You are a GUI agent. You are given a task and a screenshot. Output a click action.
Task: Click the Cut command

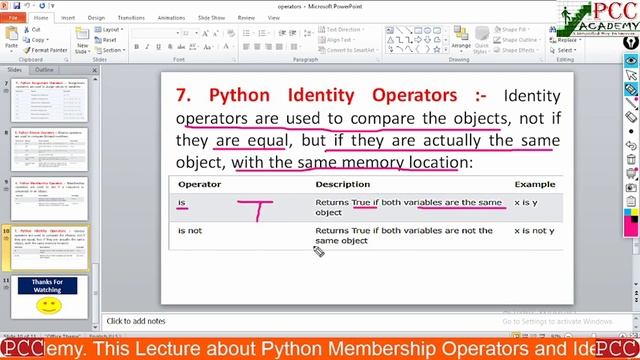point(32,29)
